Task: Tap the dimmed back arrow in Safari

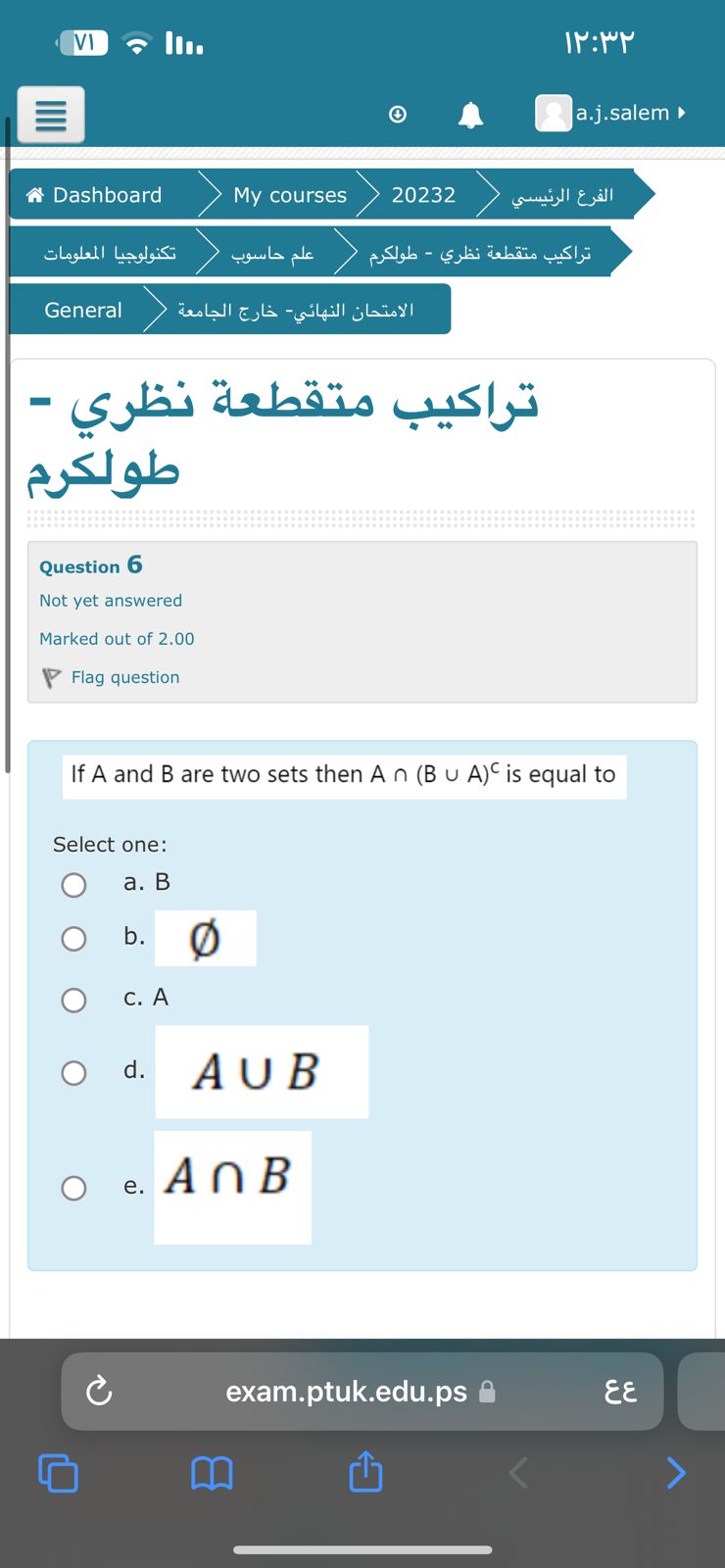Action: click(517, 1472)
